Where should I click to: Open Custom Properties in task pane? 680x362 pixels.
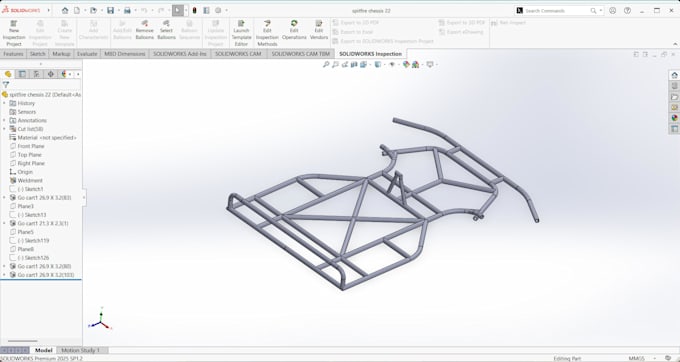coord(674,129)
